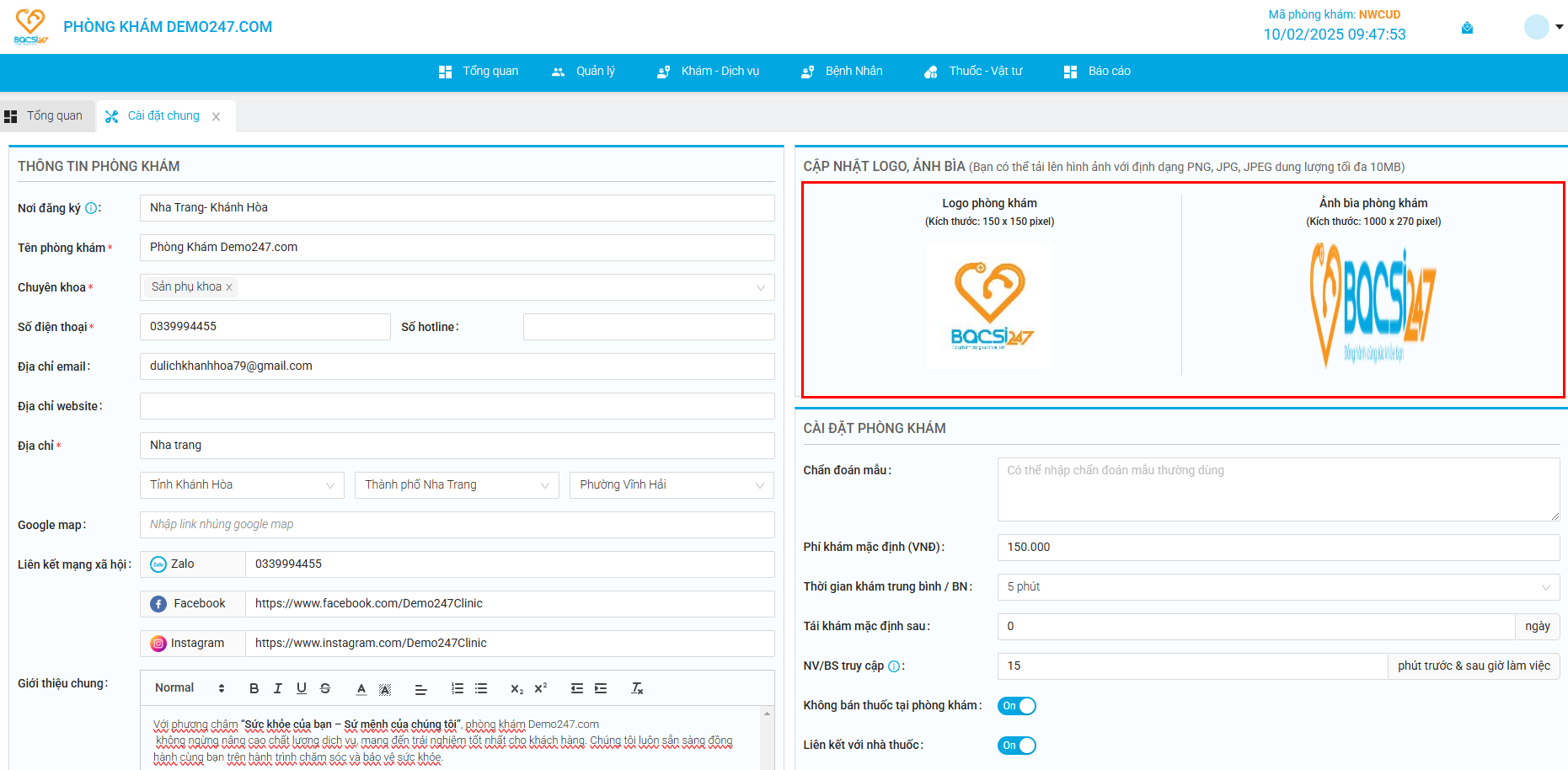Clear text formatting
This screenshot has width=1568, height=770.
point(637,688)
